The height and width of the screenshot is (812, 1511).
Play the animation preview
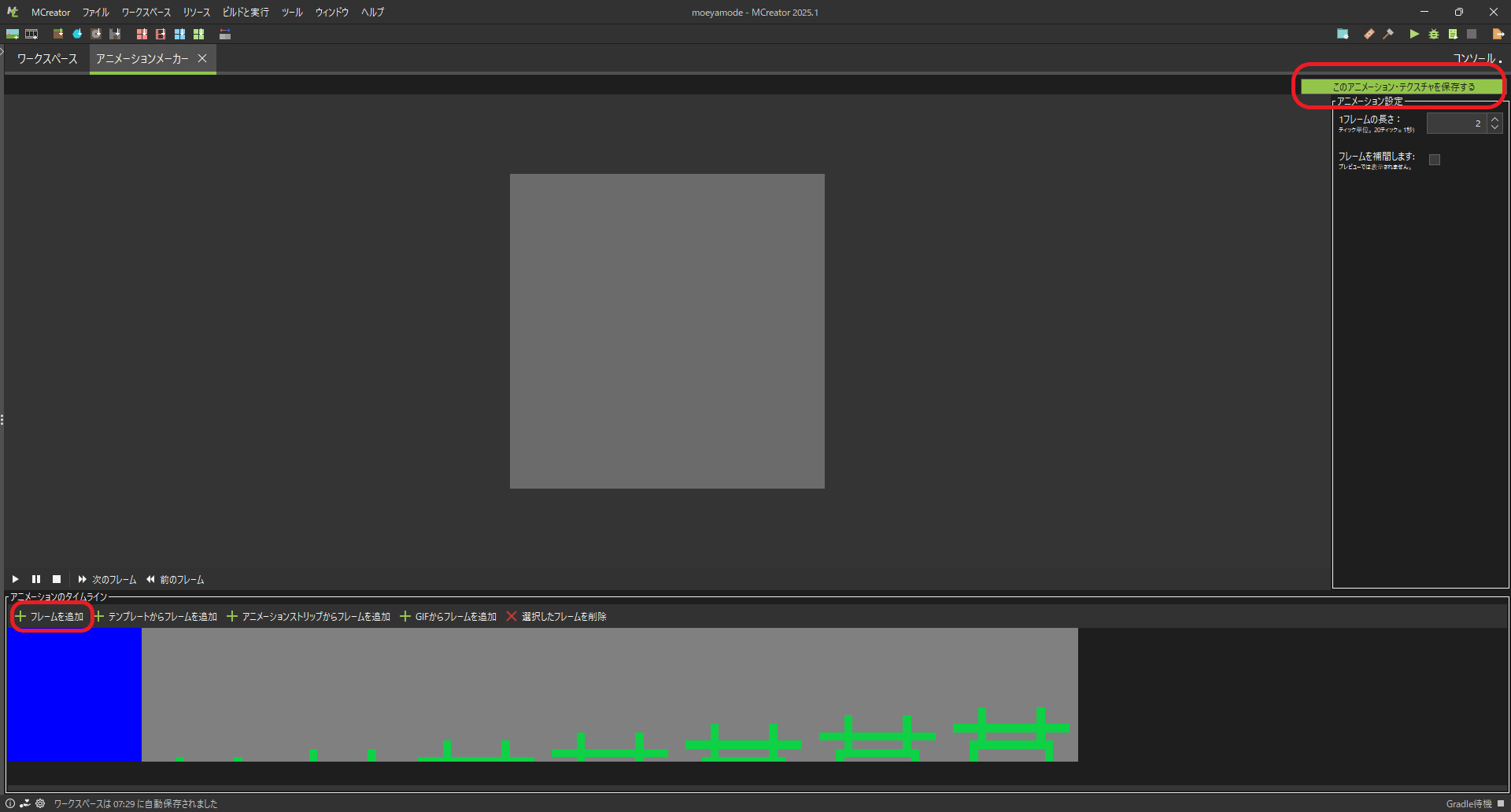[15, 579]
